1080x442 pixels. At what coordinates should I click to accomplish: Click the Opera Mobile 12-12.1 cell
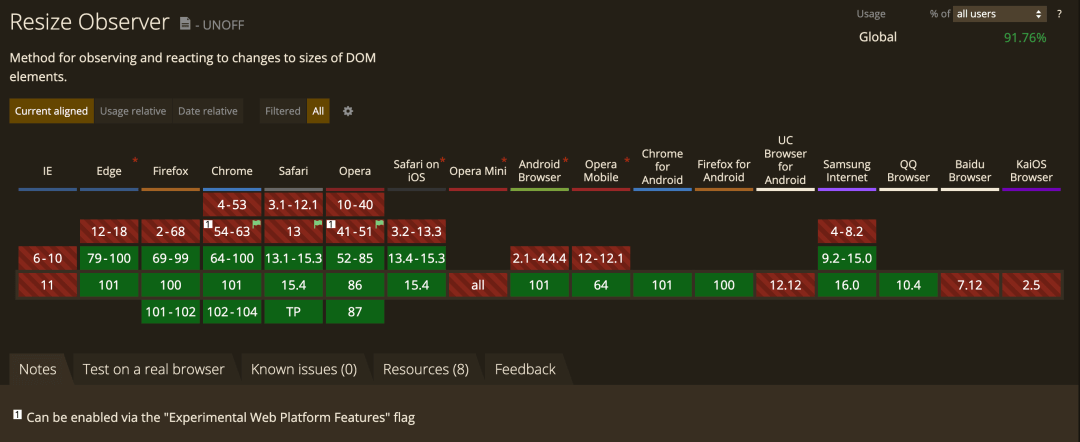click(601, 258)
